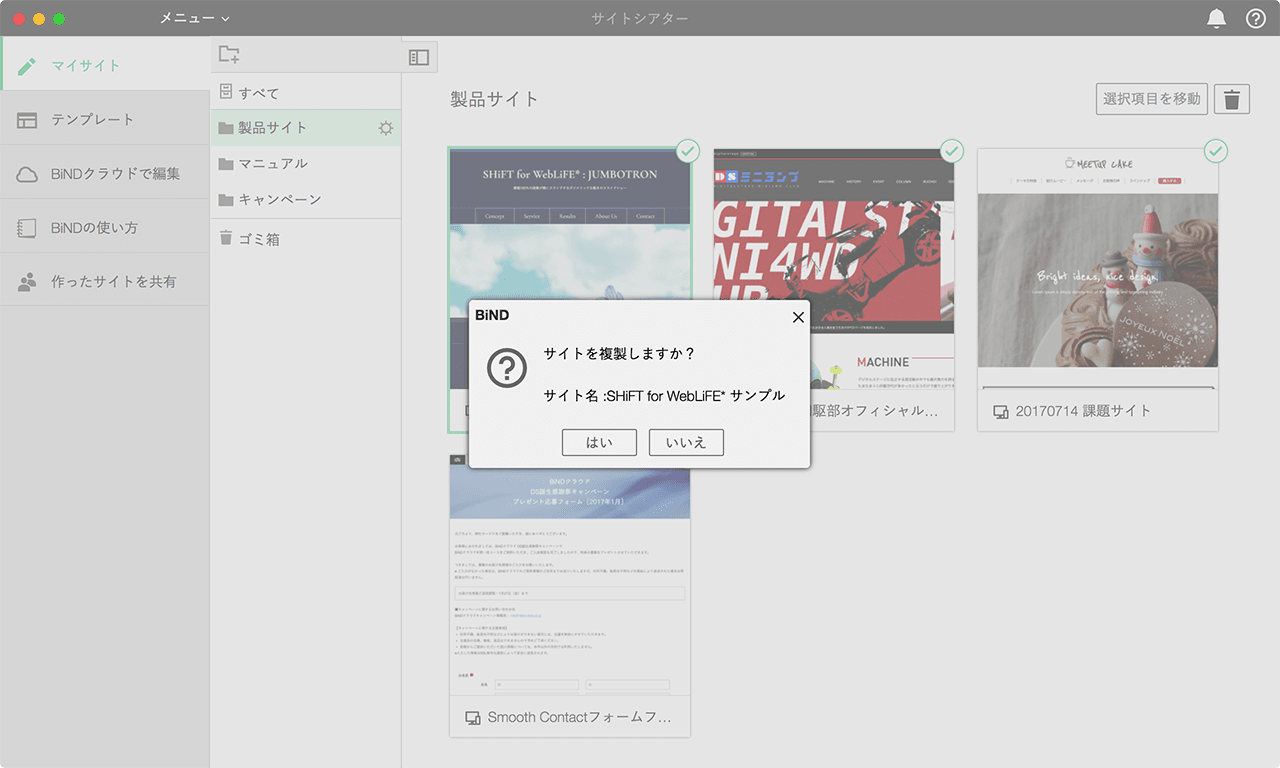The image size is (1280, 768).
Task: Open the テンプレート sidebar tab
Action: pos(105,119)
